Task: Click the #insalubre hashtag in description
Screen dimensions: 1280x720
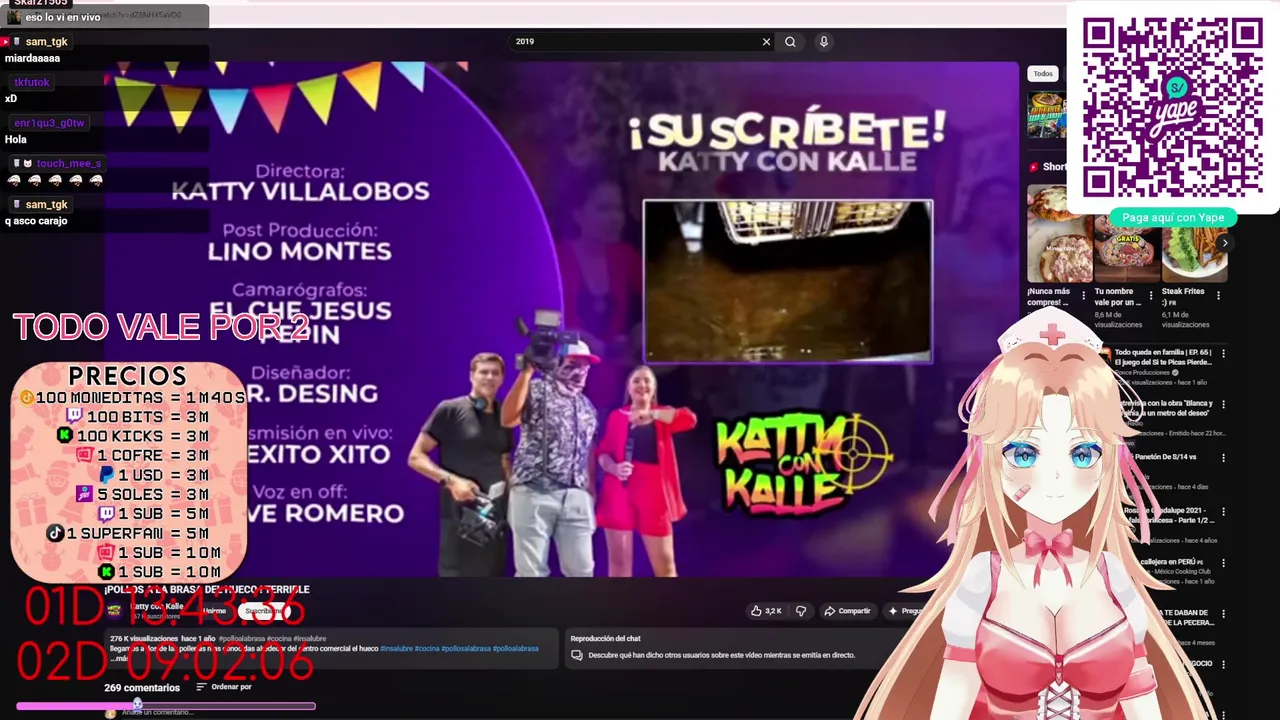Action: coord(395,649)
